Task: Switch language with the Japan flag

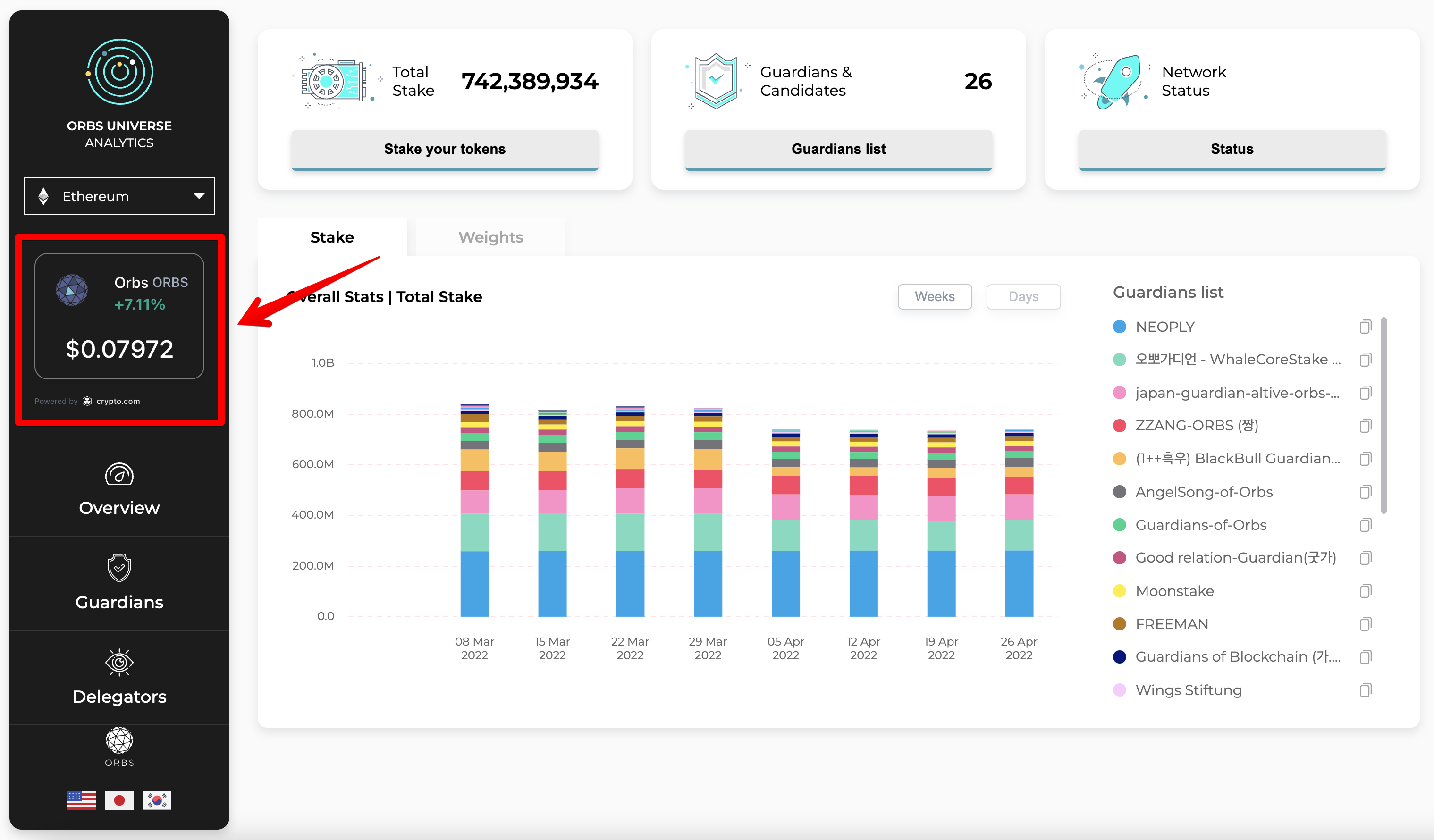Action: tap(119, 799)
